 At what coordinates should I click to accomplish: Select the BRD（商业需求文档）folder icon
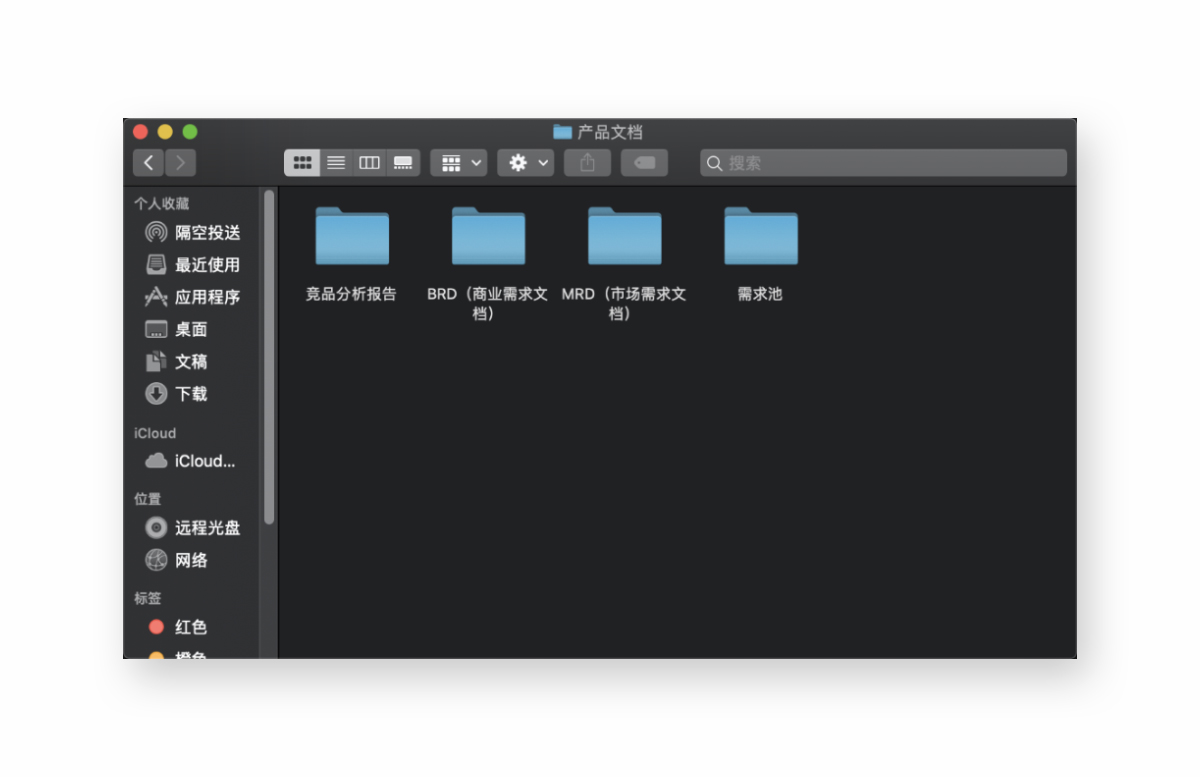click(x=488, y=236)
